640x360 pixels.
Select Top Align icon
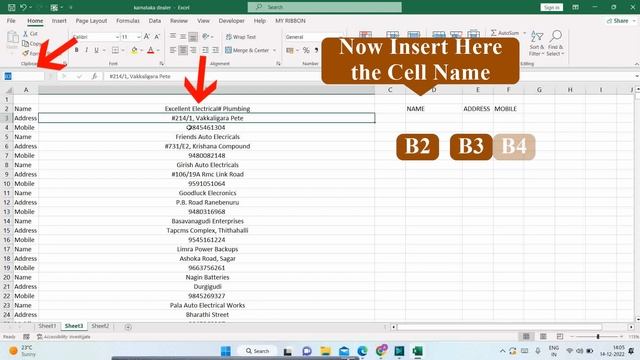pyautogui.click(x=173, y=37)
